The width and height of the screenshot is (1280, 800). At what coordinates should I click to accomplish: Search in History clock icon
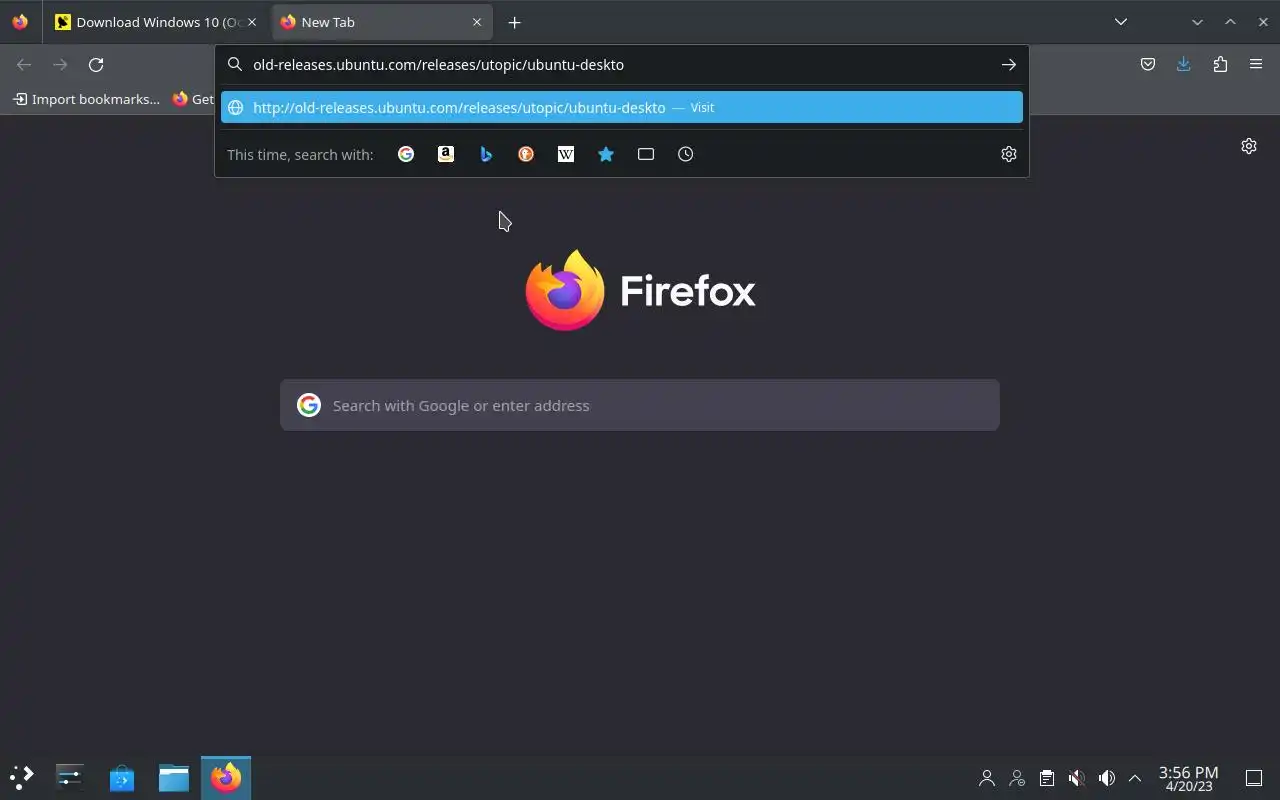pyautogui.click(x=686, y=154)
